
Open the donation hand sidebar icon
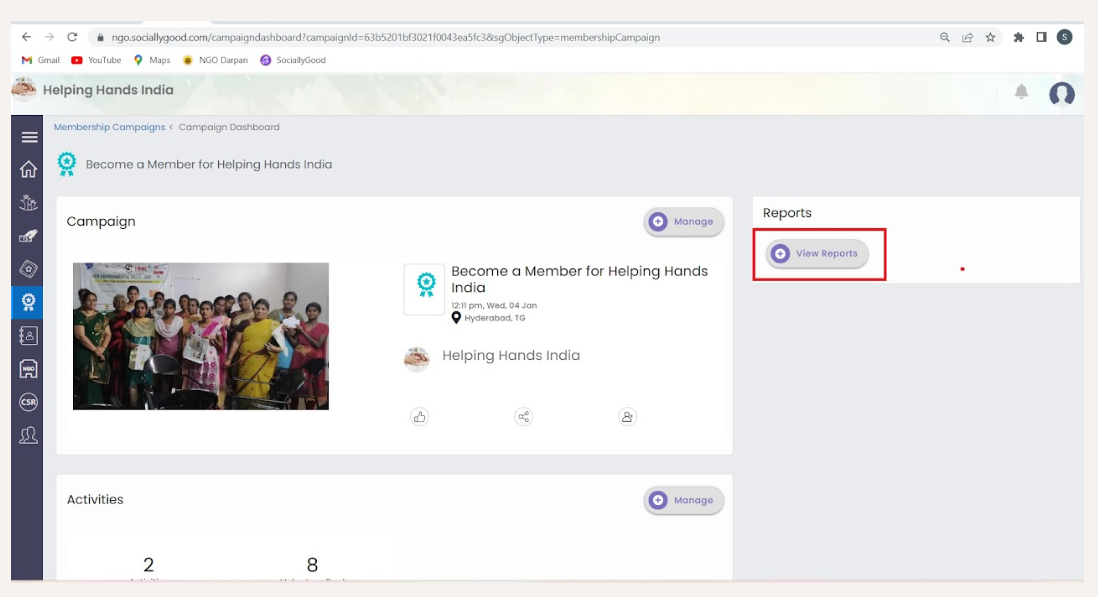pos(29,236)
